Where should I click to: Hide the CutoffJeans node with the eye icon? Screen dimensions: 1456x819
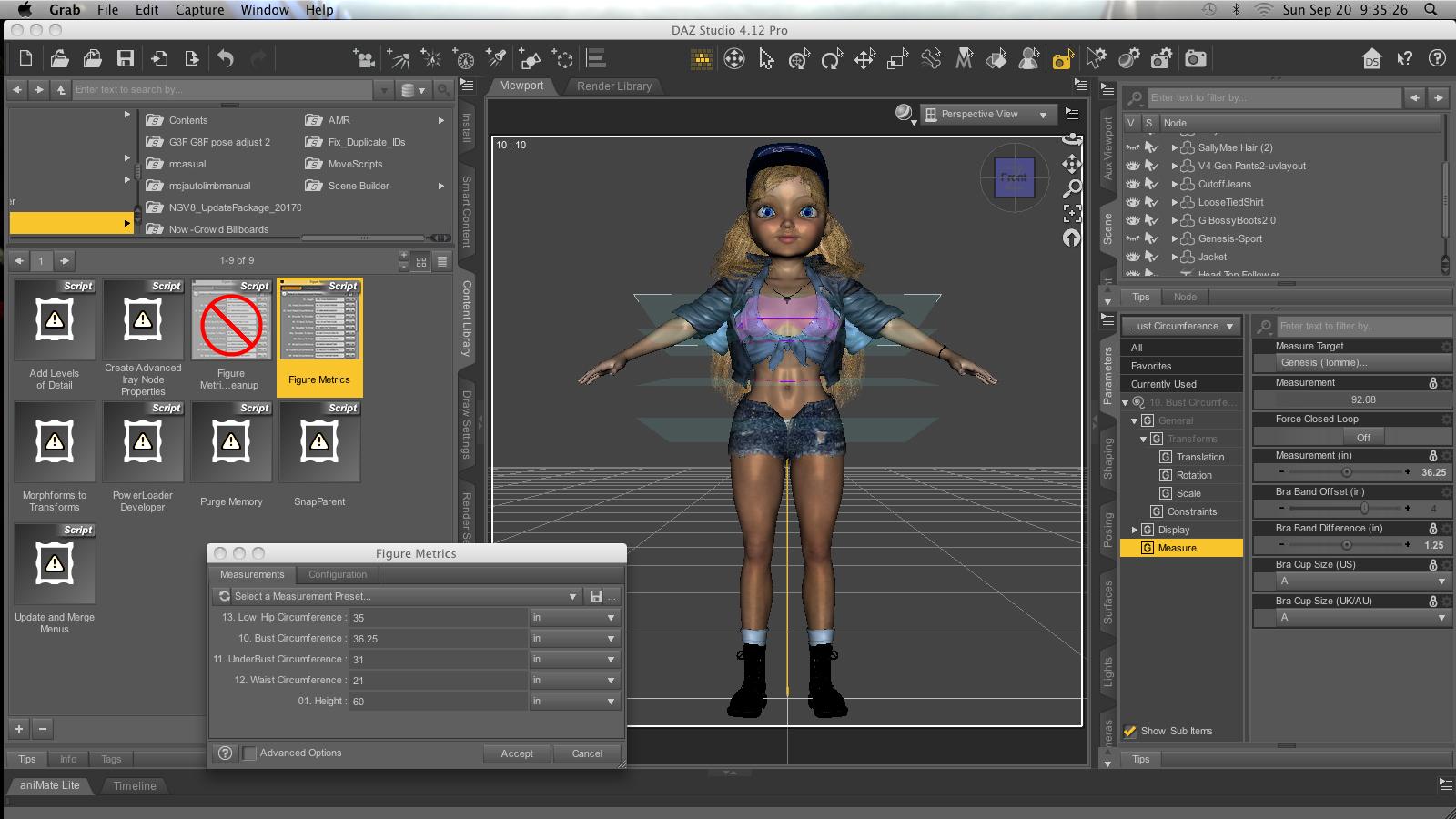click(1132, 184)
